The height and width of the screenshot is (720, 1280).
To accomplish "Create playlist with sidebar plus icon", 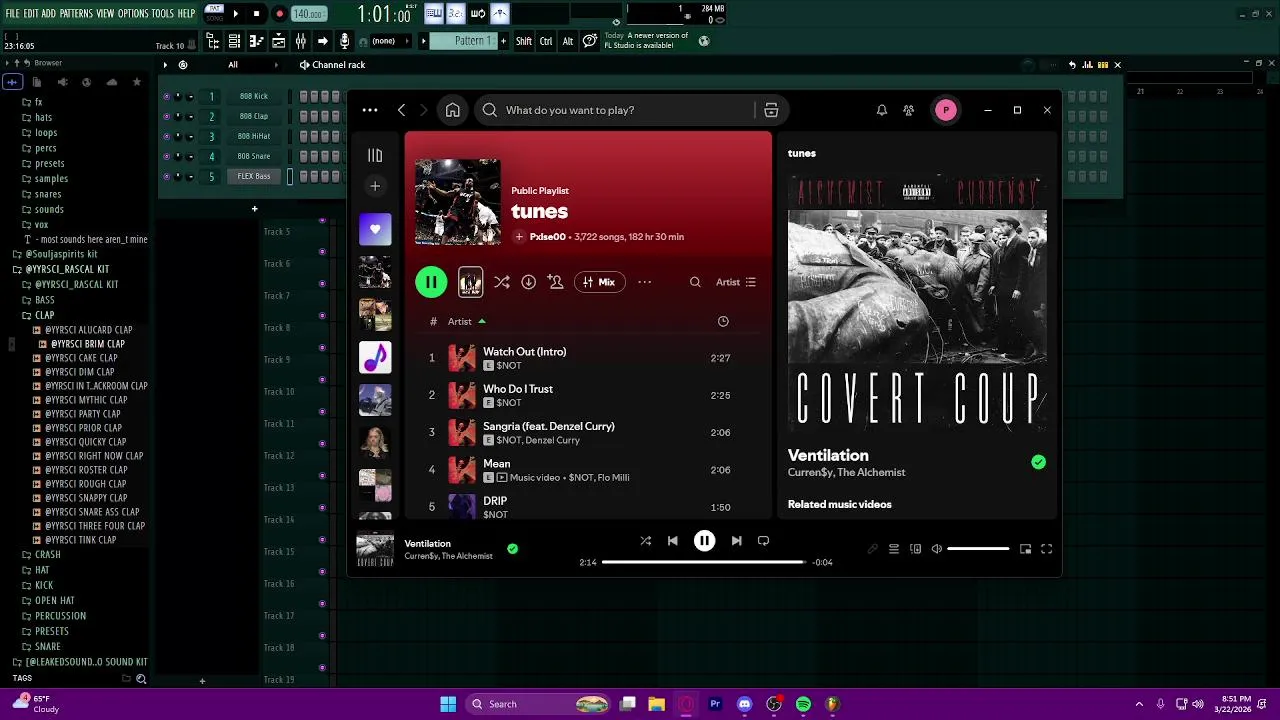I will click(x=375, y=186).
